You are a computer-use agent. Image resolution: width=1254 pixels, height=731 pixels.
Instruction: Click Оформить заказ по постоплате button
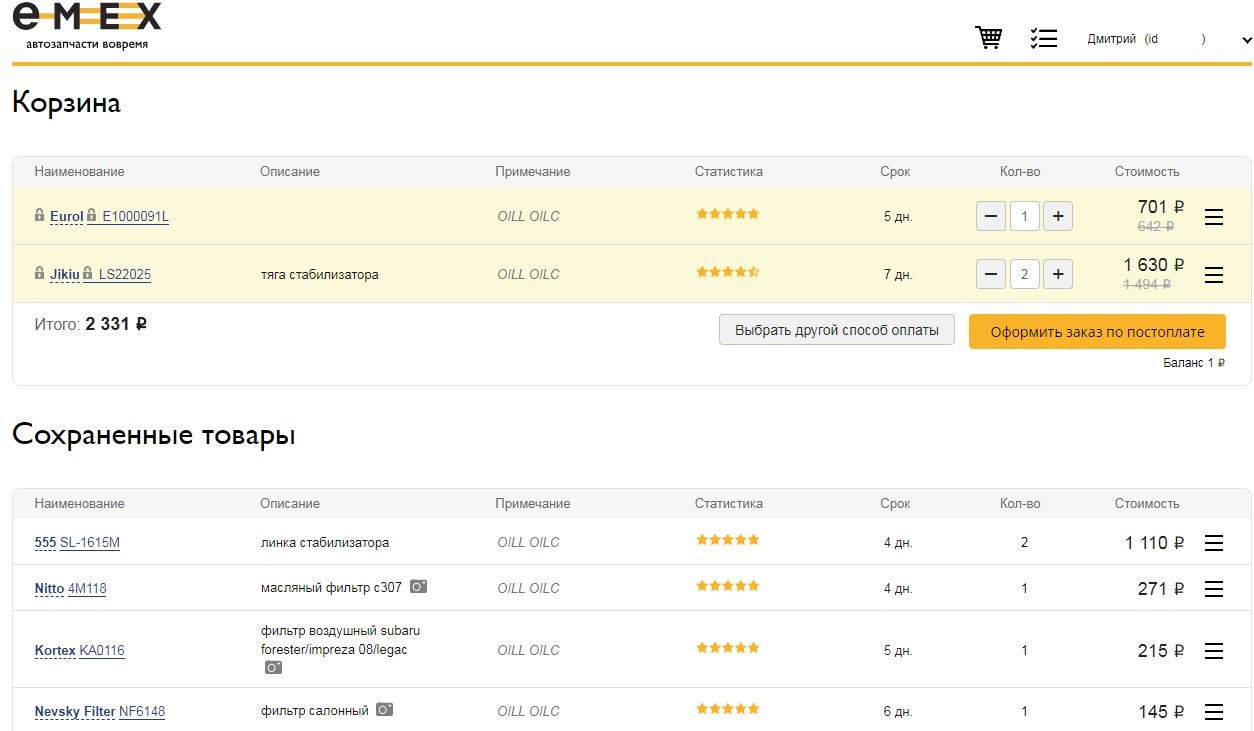pos(1097,332)
